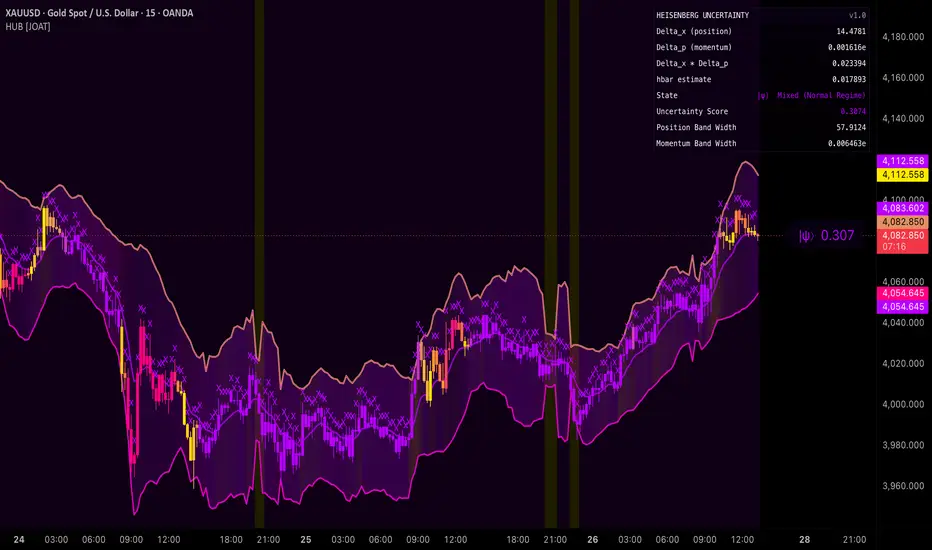Click the first yellow vertical session band
932x550 pixels.
[x=260, y=264]
